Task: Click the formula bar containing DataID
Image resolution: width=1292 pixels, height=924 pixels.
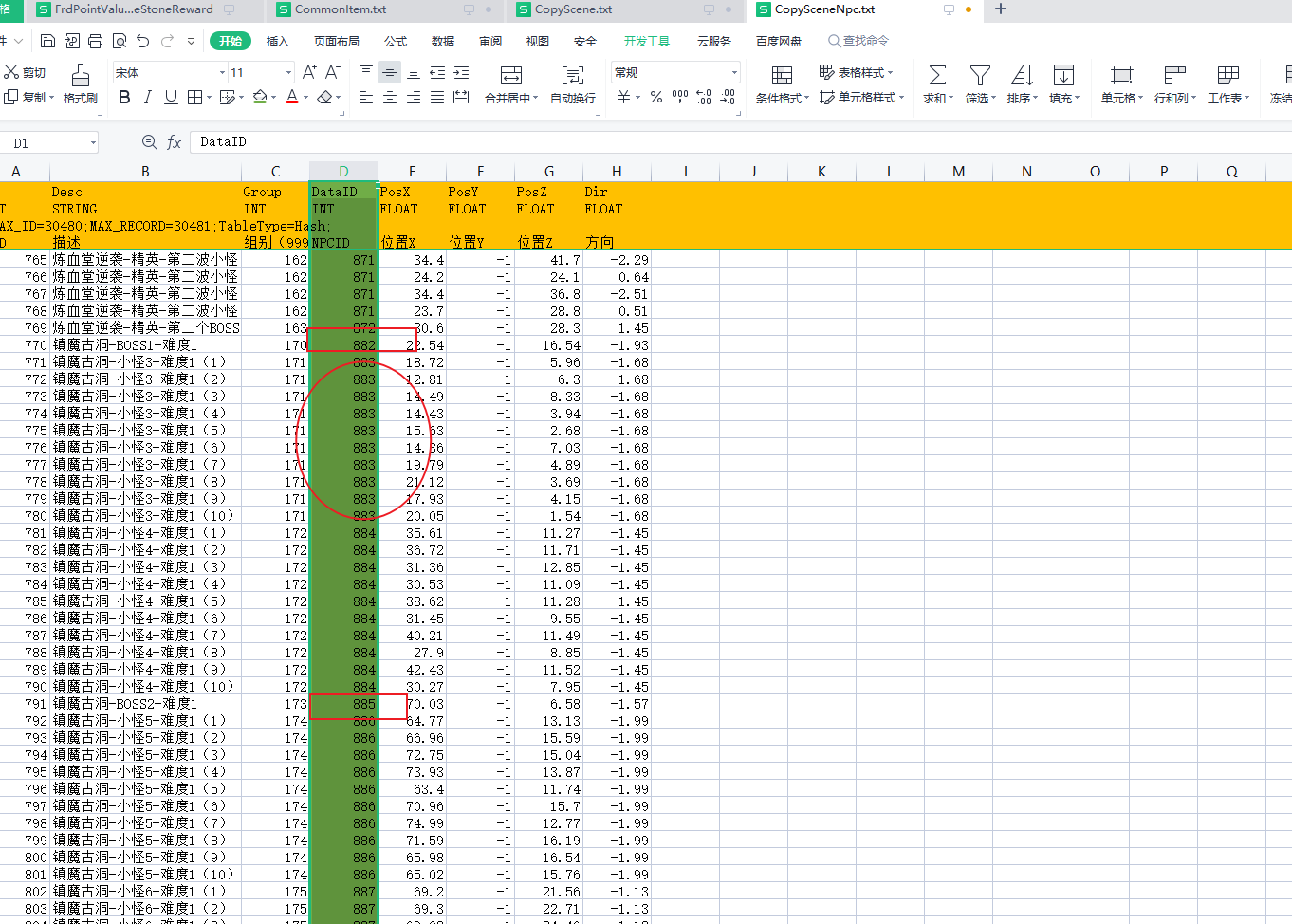Action: [x=740, y=141]
